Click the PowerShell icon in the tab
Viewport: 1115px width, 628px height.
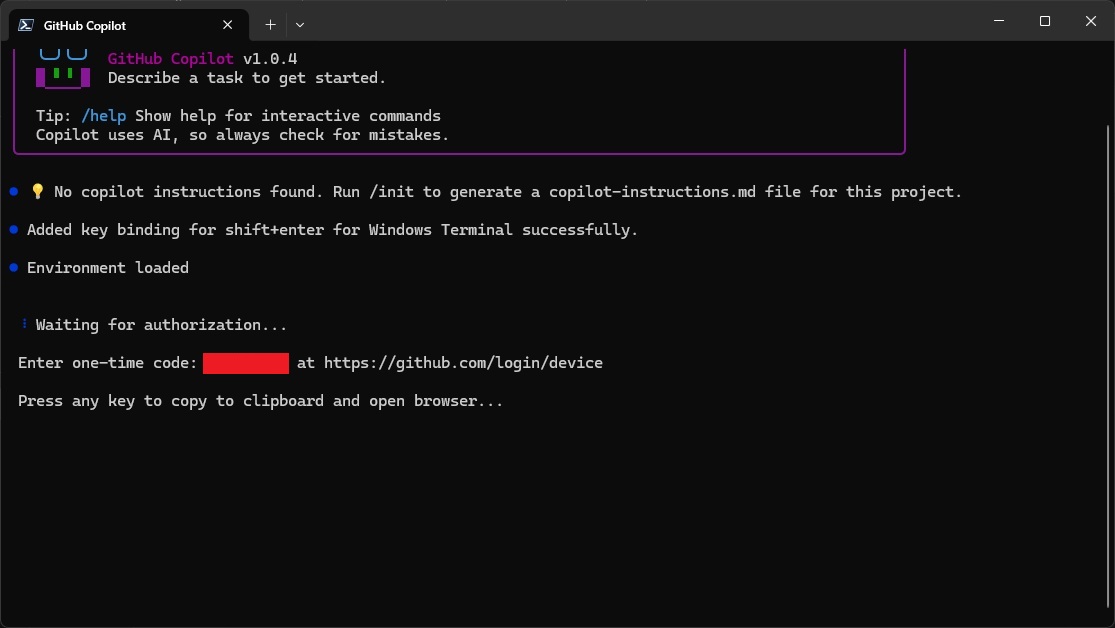26,25
